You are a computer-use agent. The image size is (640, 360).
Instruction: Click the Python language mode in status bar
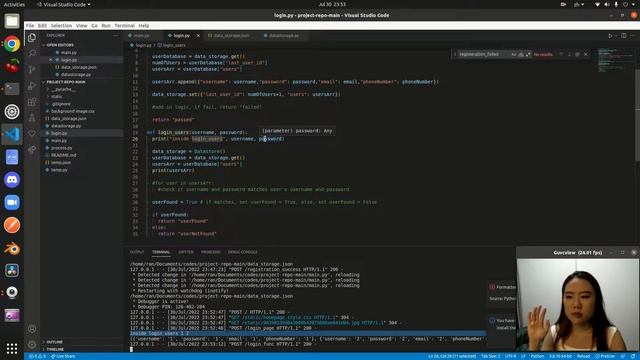point(537,356)
